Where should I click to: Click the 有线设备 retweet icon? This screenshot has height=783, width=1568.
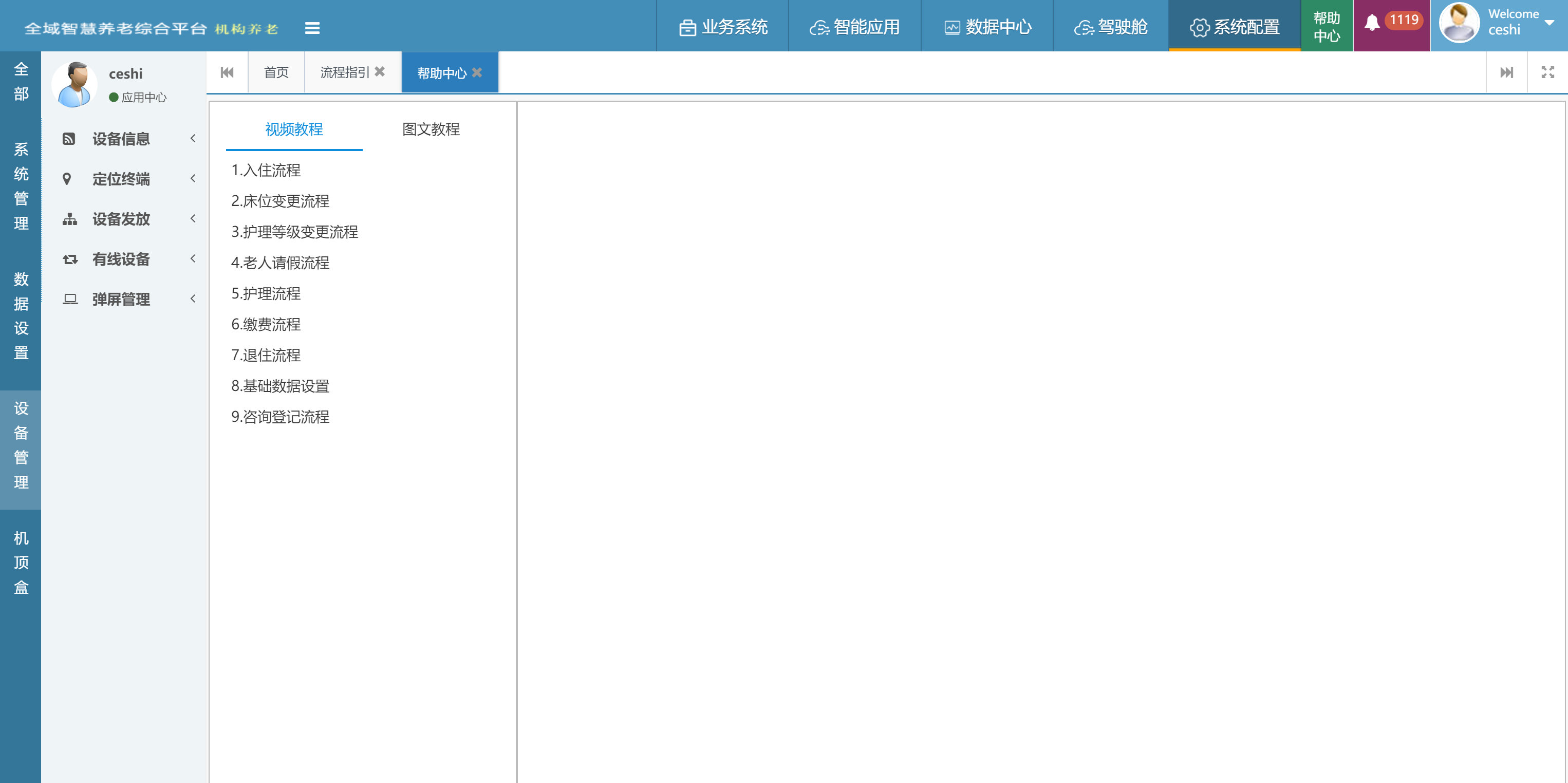[x=70, y=259]
